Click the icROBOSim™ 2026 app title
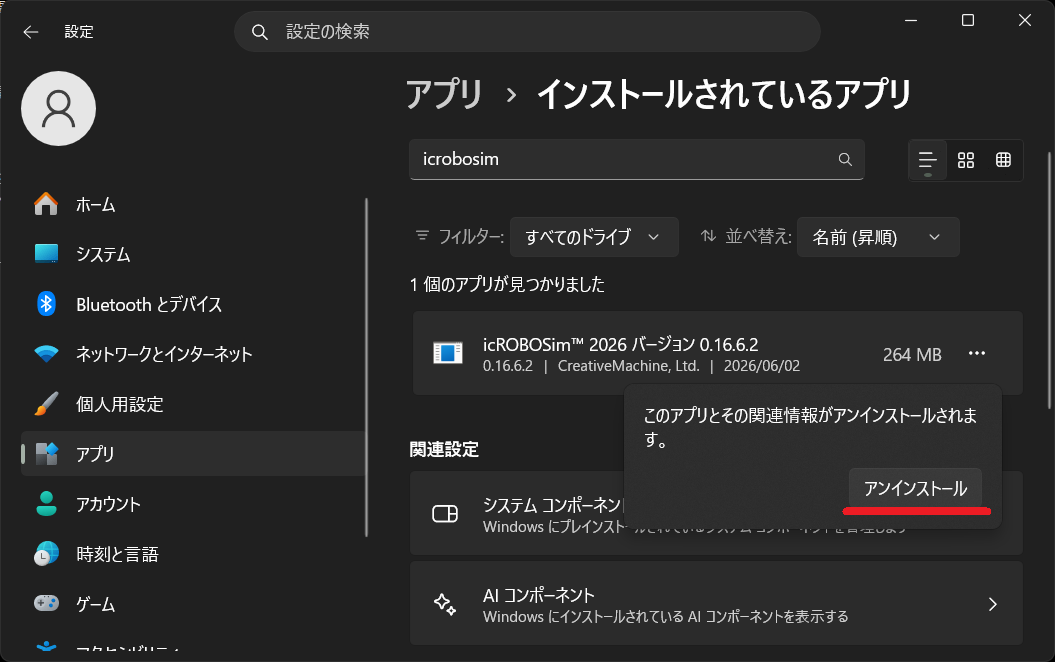The image size is (1055, 662). (x=620, y=344)
